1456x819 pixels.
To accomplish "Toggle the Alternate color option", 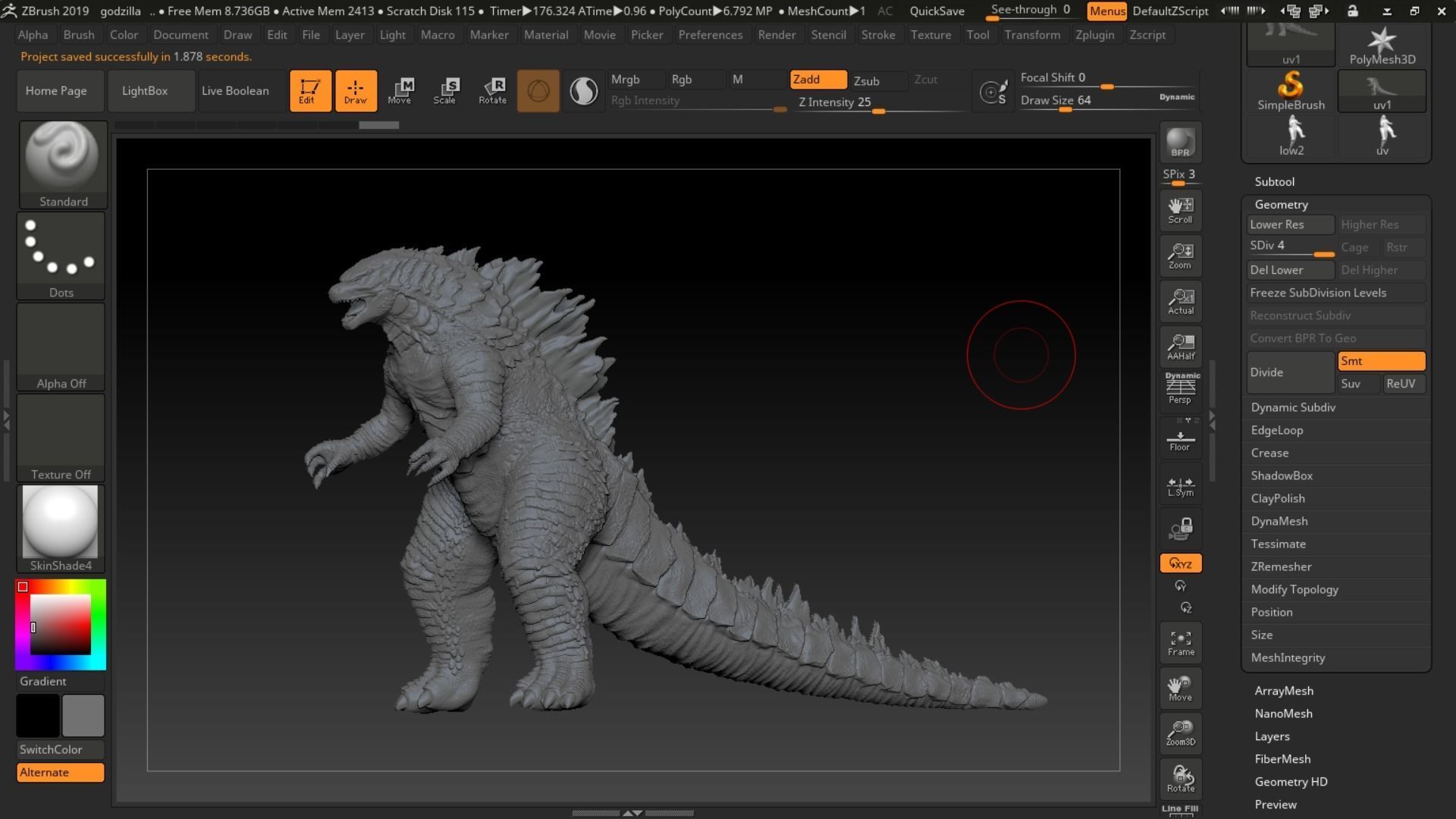I will coord(60,772).
